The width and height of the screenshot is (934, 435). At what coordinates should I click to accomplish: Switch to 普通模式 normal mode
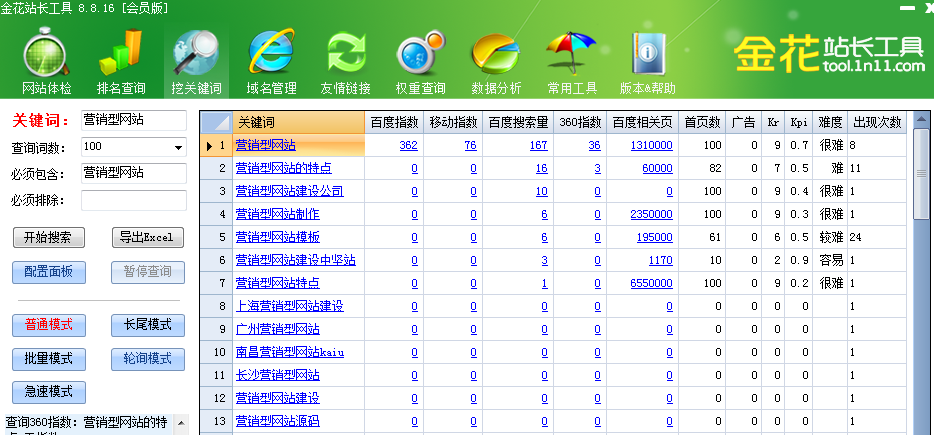coord(49,325)
